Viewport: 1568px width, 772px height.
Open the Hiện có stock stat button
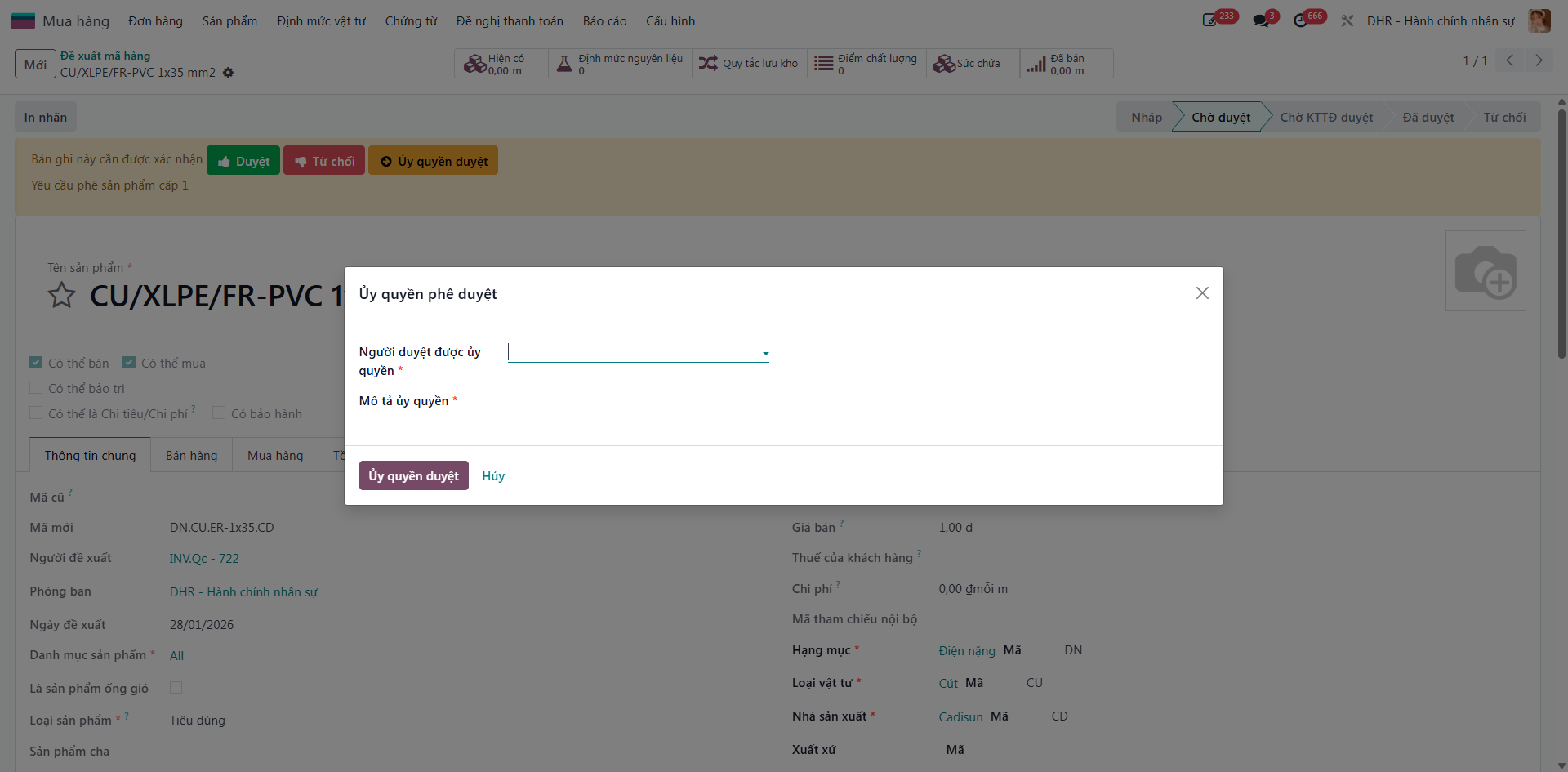pos(501,64)
